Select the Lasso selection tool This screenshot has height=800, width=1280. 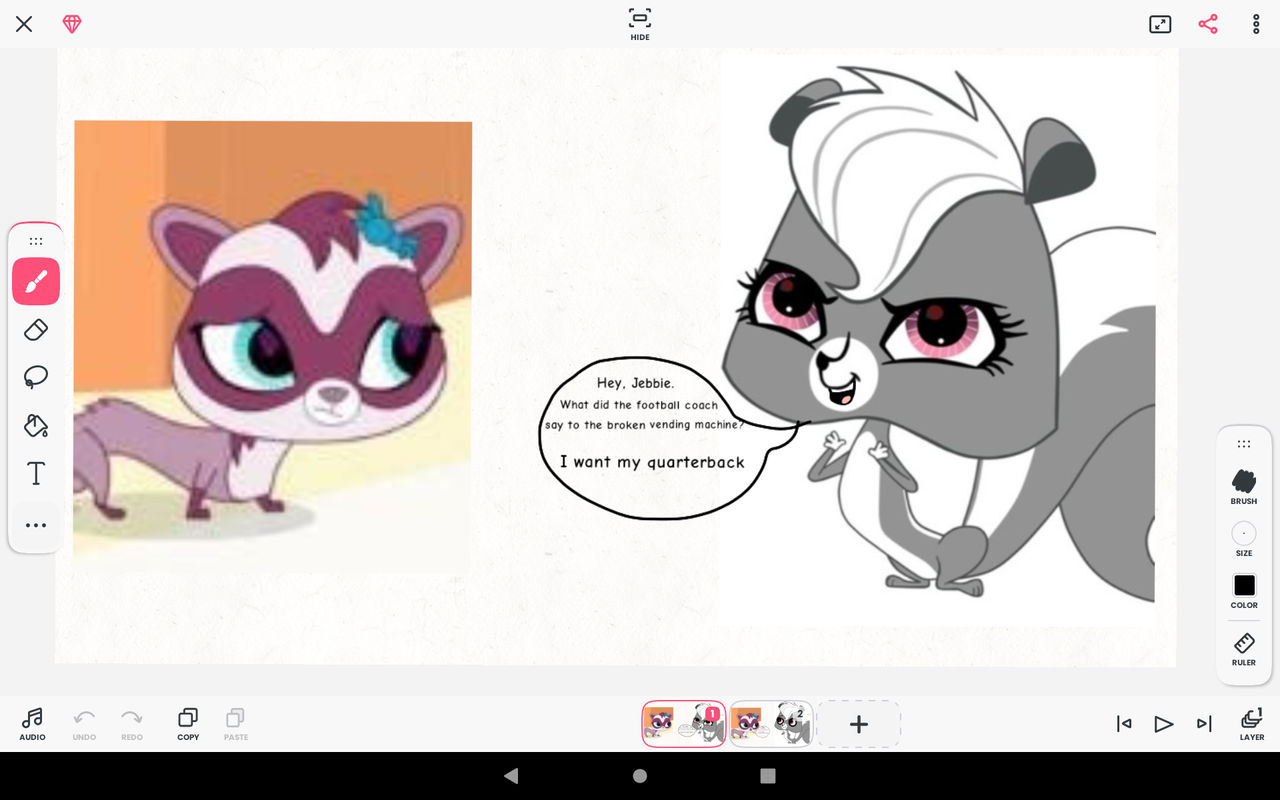pos(36,377)
